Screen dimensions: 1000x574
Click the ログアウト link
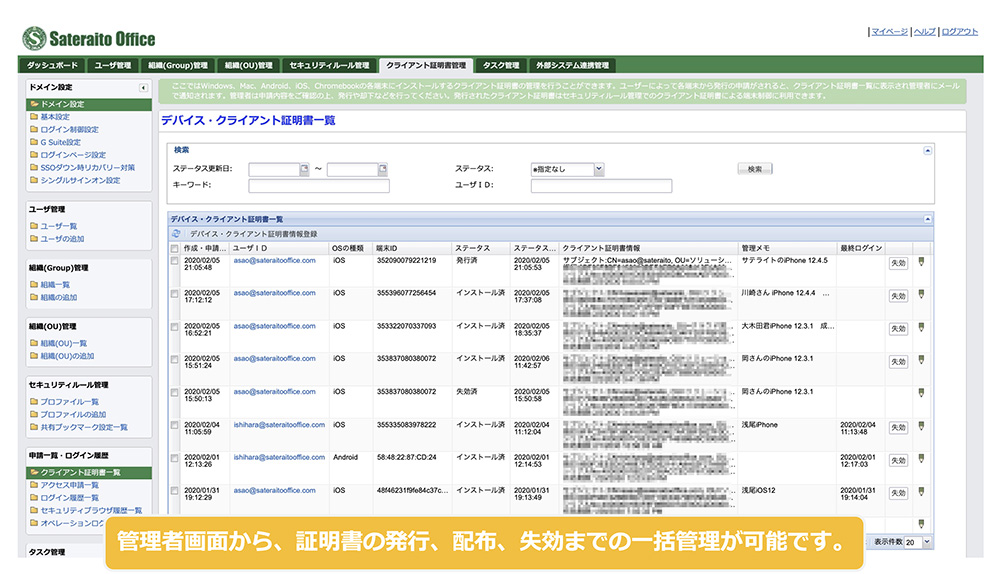point(960,32)
